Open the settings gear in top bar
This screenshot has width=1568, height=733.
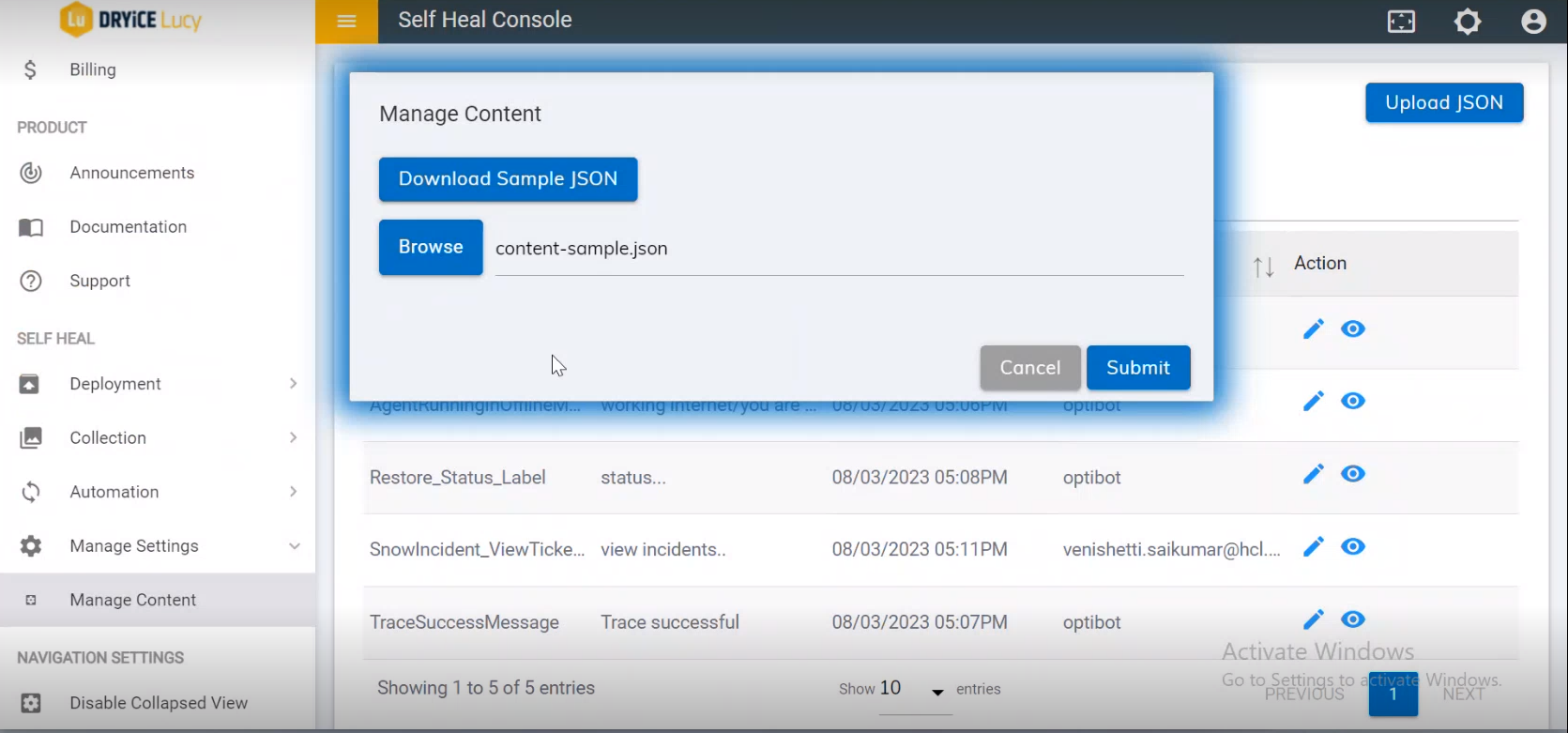[1468, 21]
